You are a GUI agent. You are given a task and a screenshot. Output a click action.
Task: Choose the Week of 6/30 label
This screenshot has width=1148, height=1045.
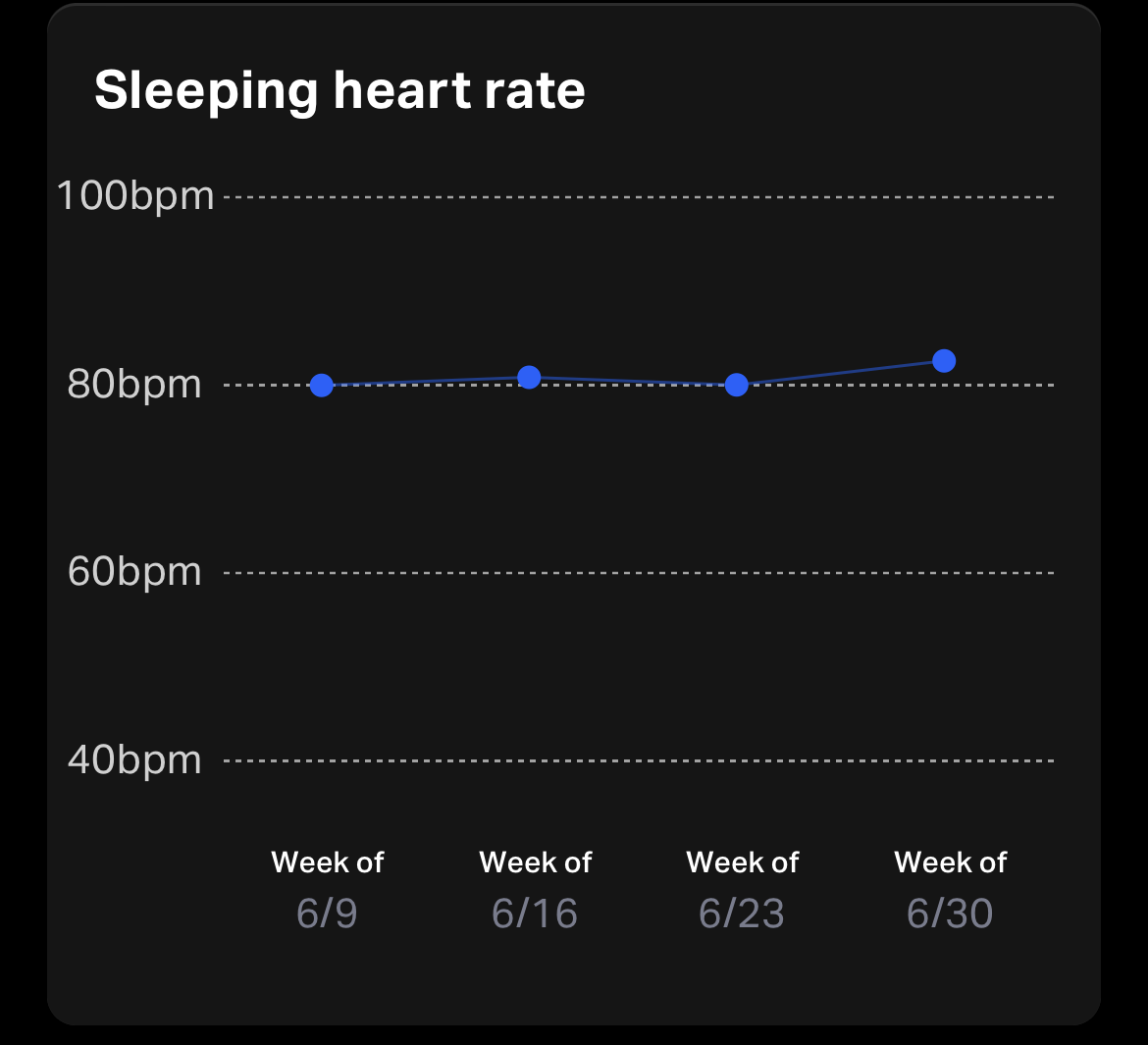950,889
